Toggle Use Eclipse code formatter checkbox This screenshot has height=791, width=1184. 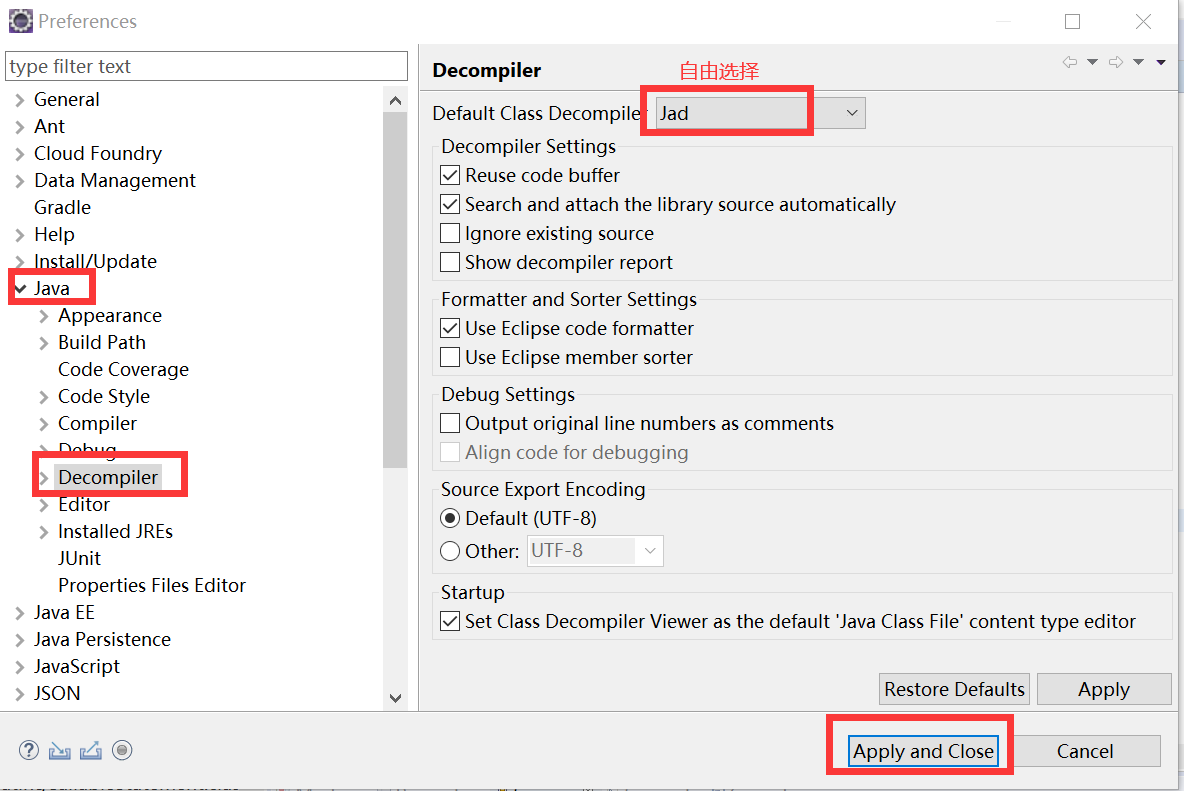[450, 328]
